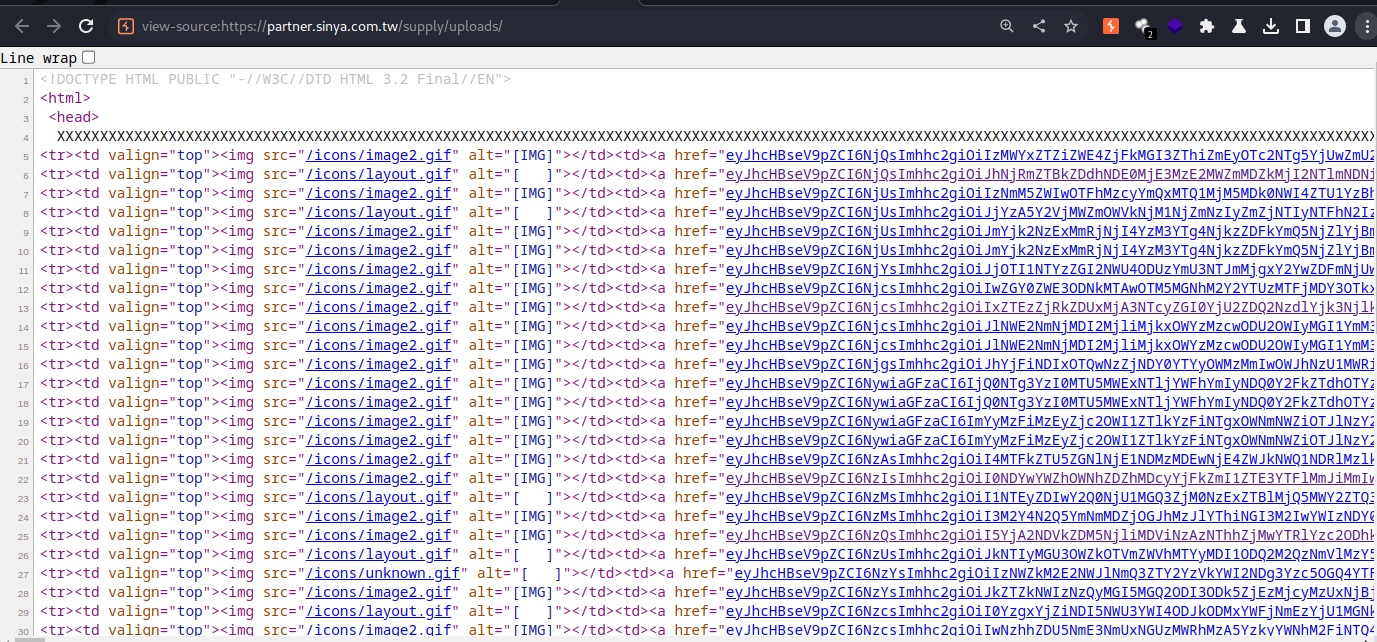Open /icons/image2.gif link on line 5
The height and width of the screenshot is (642, 1377).
coord(381,155)
